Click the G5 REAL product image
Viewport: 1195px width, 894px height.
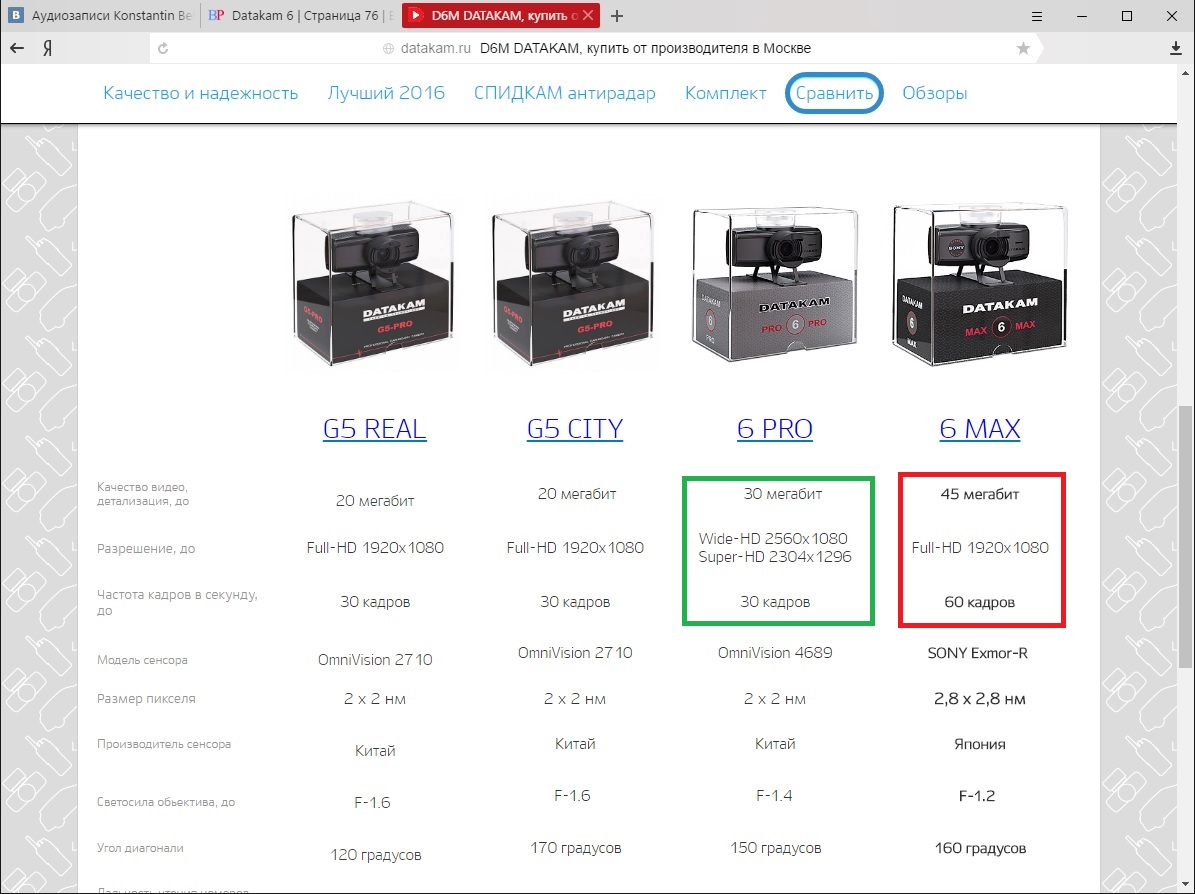point(373,284)
